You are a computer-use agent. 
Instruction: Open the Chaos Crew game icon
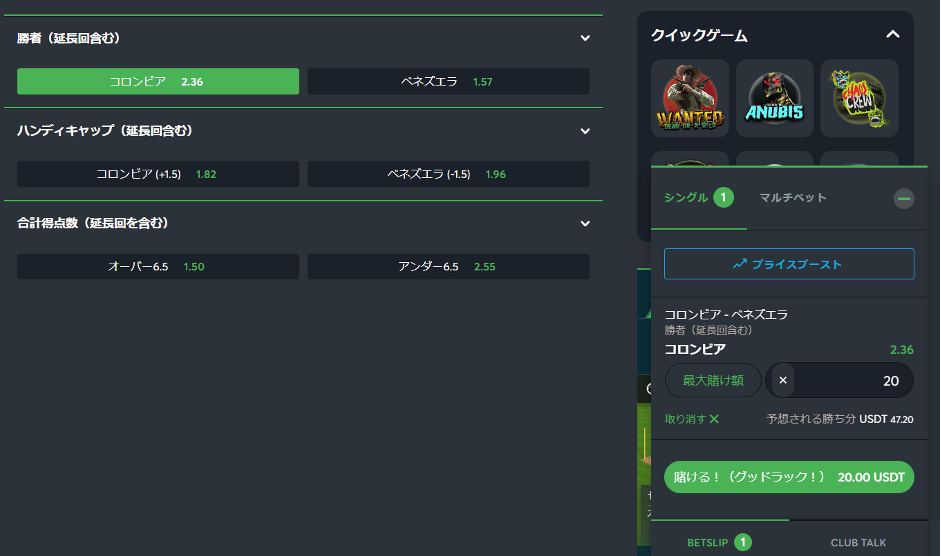click(x=859, y=98)
